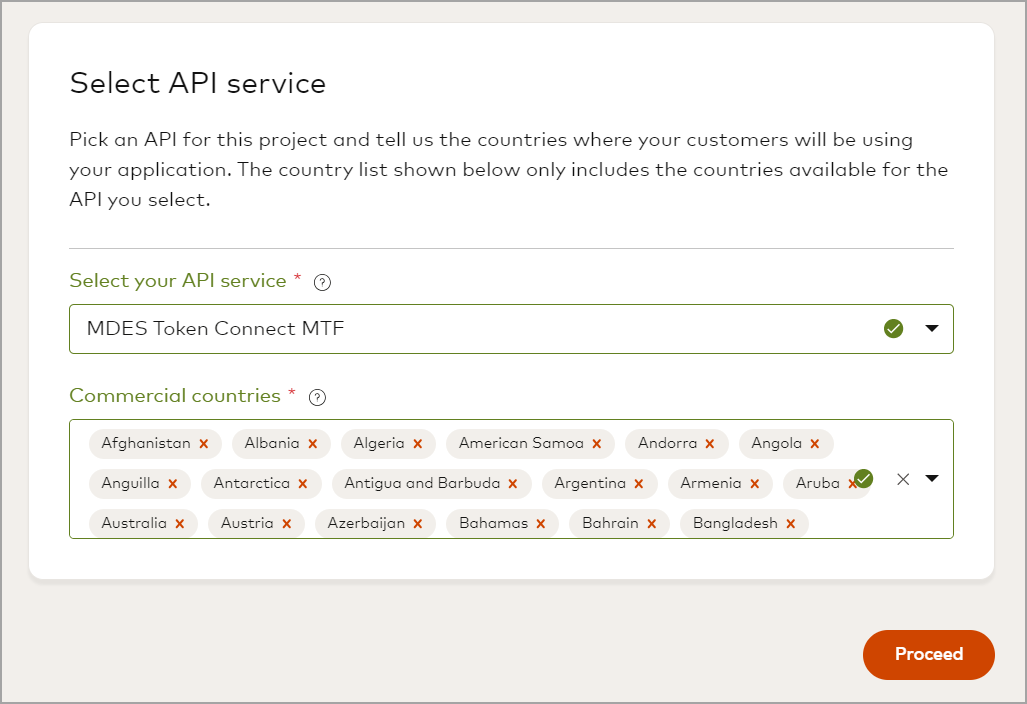Remove the Albania country tag

click(313, 444)
